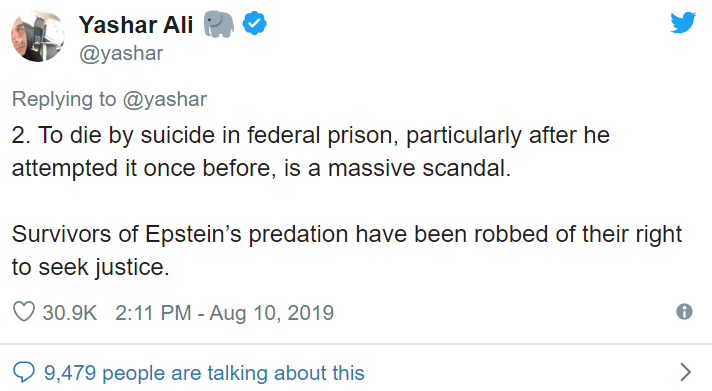Open the Yashar Ali display name
This screenshot has width=712, height=391.
pos(136,25)
